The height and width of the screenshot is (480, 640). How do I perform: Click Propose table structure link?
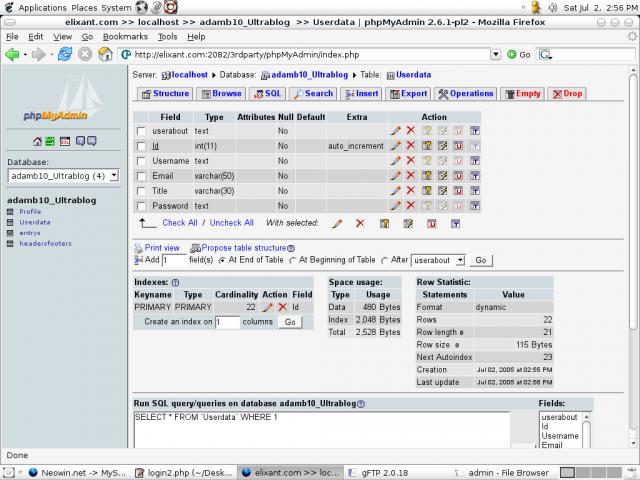(244, 248)
